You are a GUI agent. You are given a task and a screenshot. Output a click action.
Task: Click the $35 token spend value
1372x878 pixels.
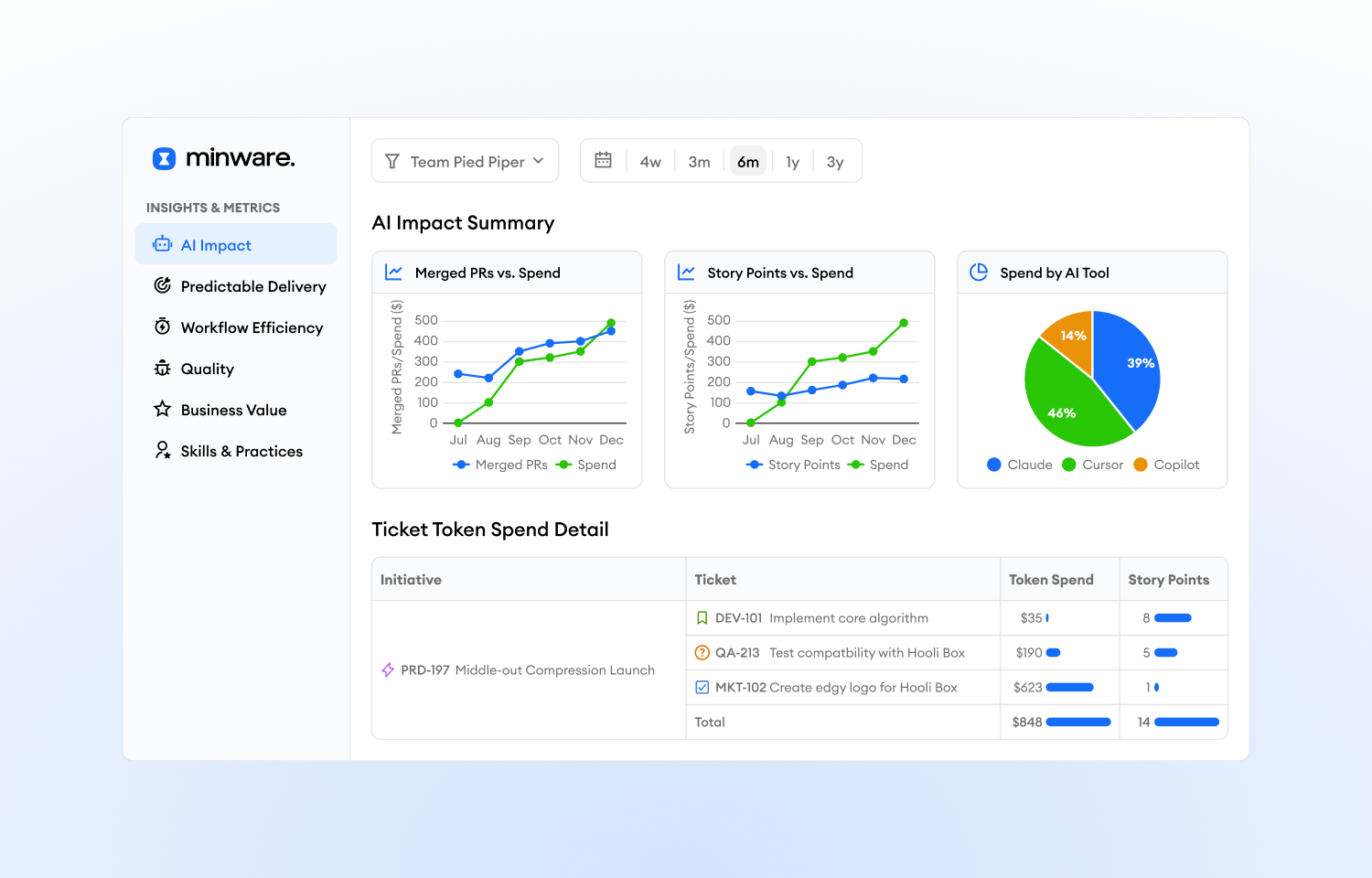(1032, 618)
